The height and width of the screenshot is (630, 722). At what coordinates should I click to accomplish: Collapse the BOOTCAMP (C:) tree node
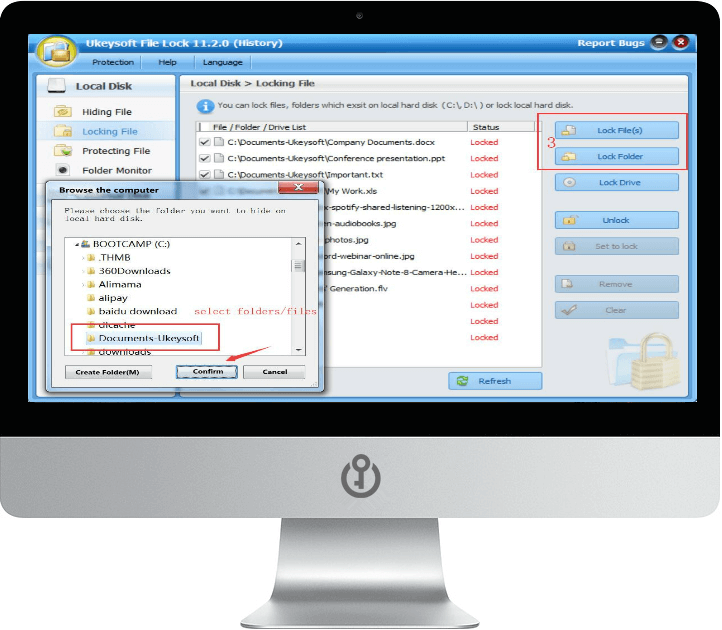point(77,244)
